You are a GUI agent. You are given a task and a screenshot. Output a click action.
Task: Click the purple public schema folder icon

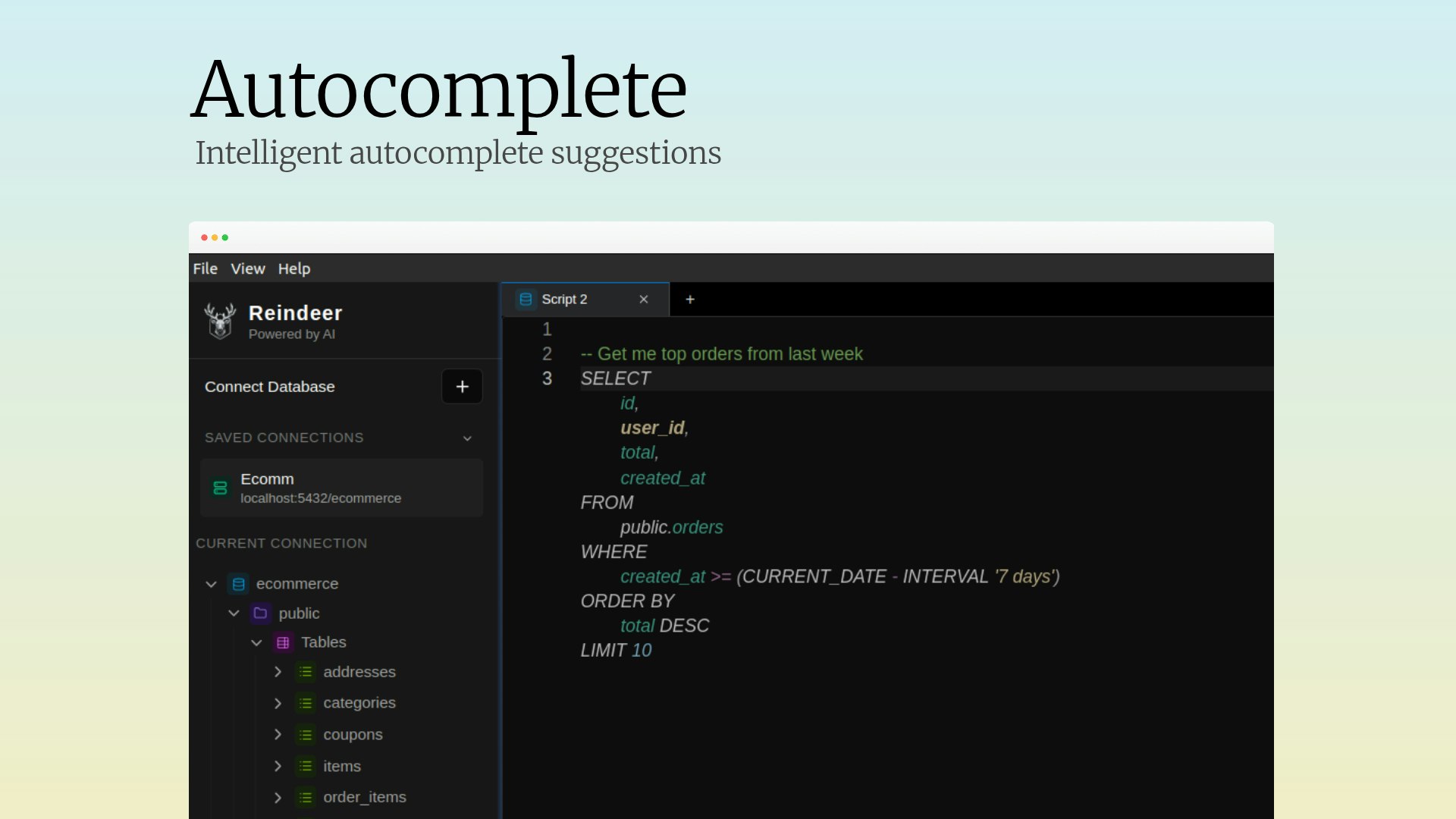pos(260,613)
